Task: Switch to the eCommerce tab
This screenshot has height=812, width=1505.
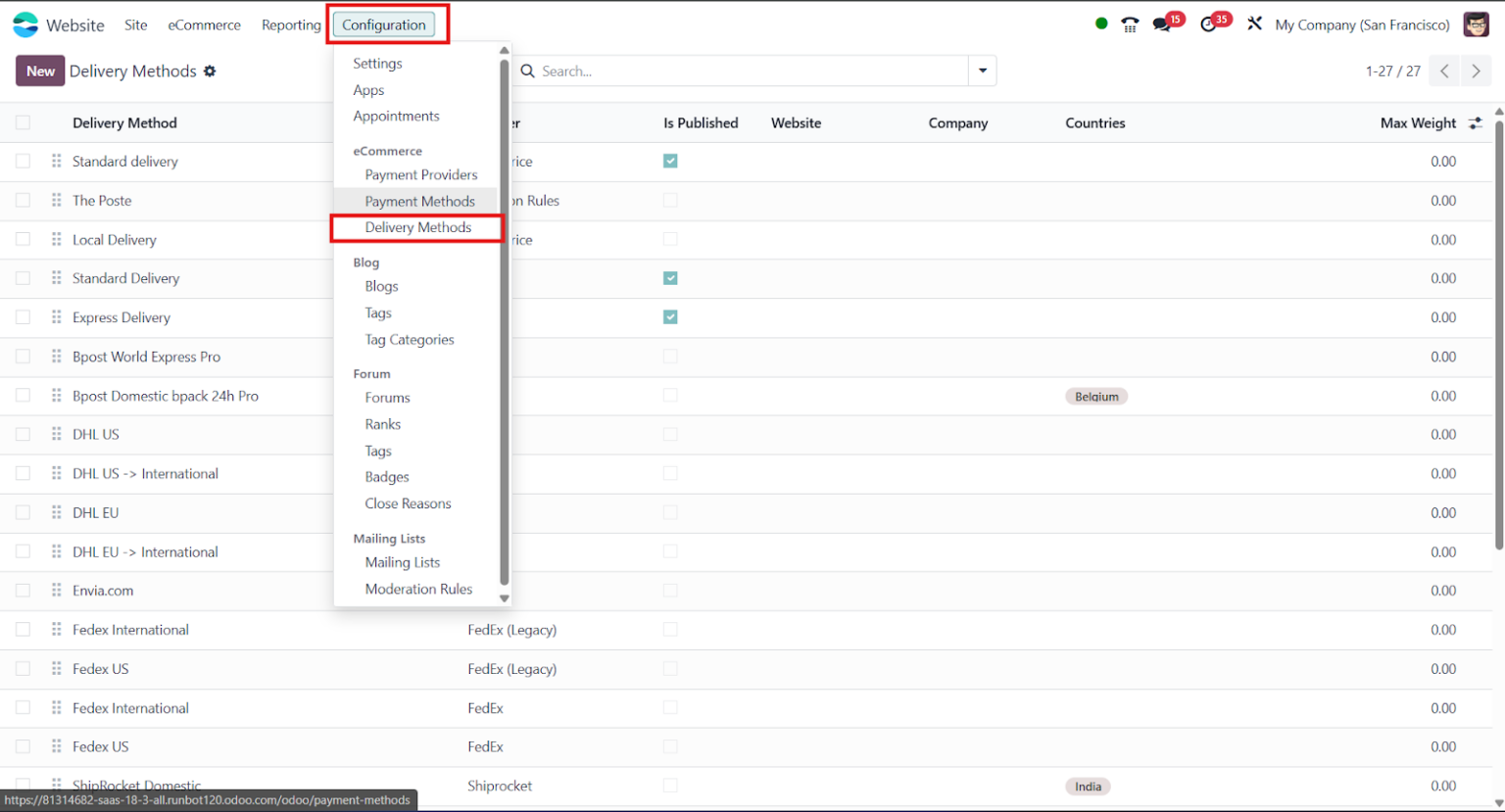Action: click(204, 24)
